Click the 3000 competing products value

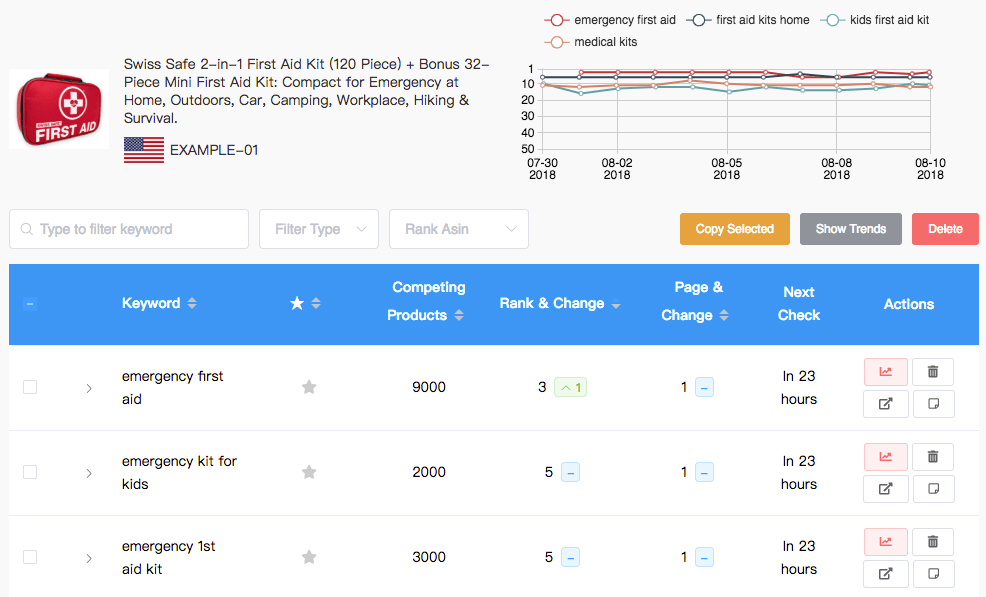(429, 557)
